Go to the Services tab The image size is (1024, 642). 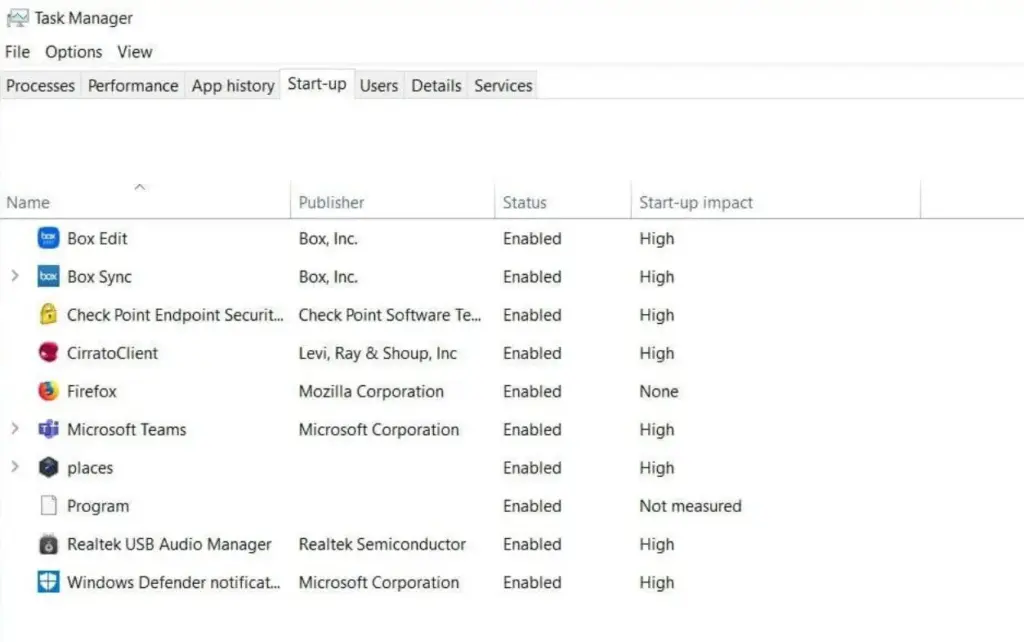click(x=503, y=86)
